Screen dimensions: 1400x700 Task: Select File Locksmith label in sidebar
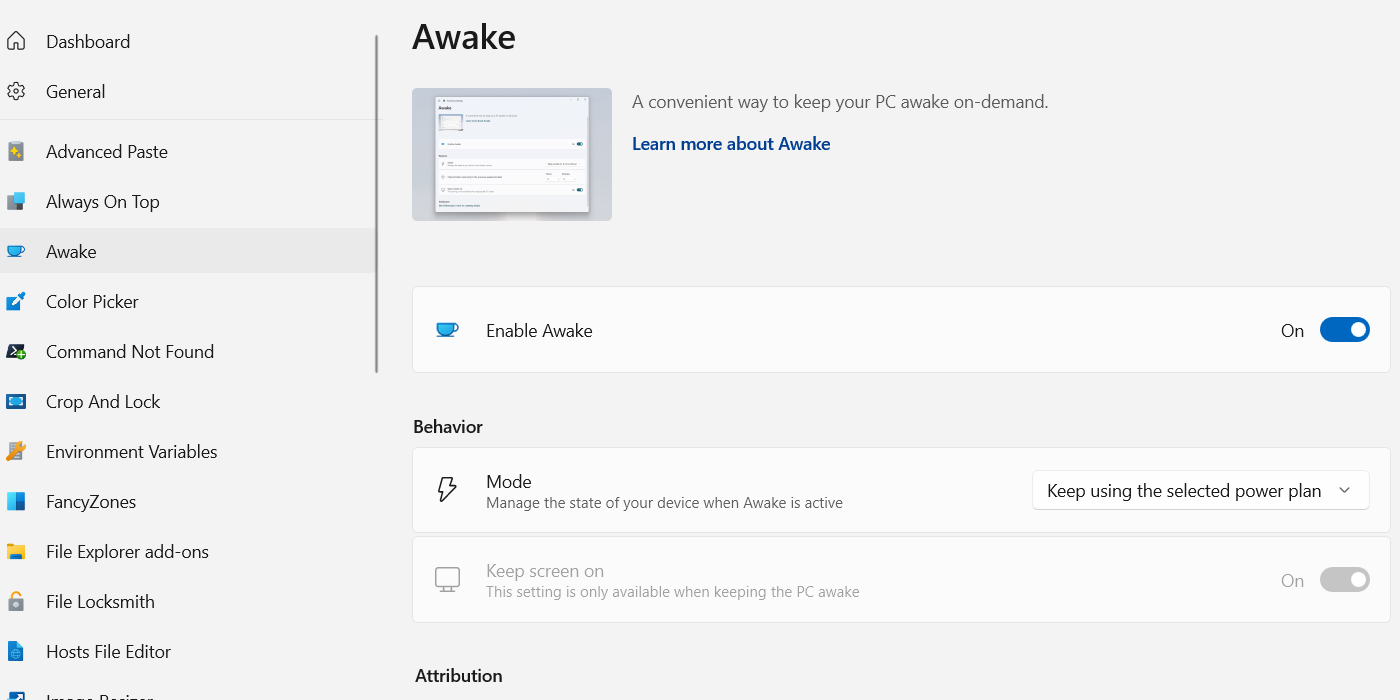100,601
